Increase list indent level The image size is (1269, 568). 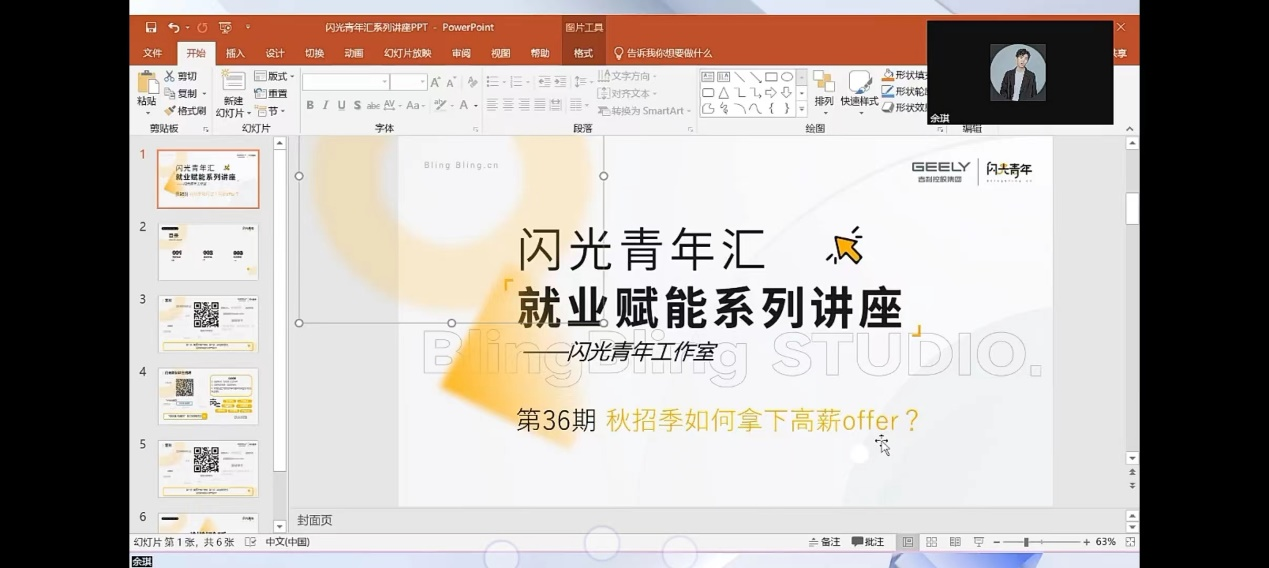coord(558,82)
